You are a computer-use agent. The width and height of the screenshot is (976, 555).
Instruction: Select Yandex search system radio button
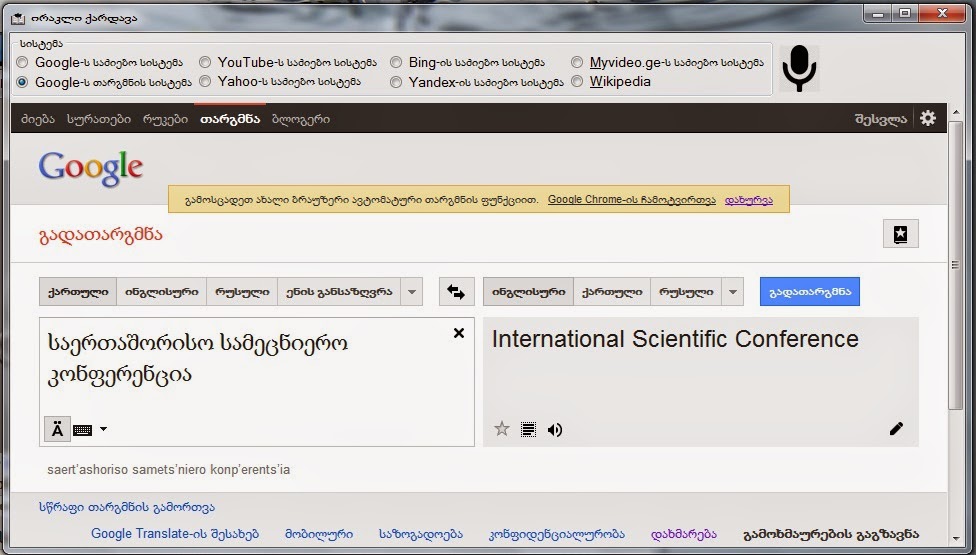click(x=396, y=82)
